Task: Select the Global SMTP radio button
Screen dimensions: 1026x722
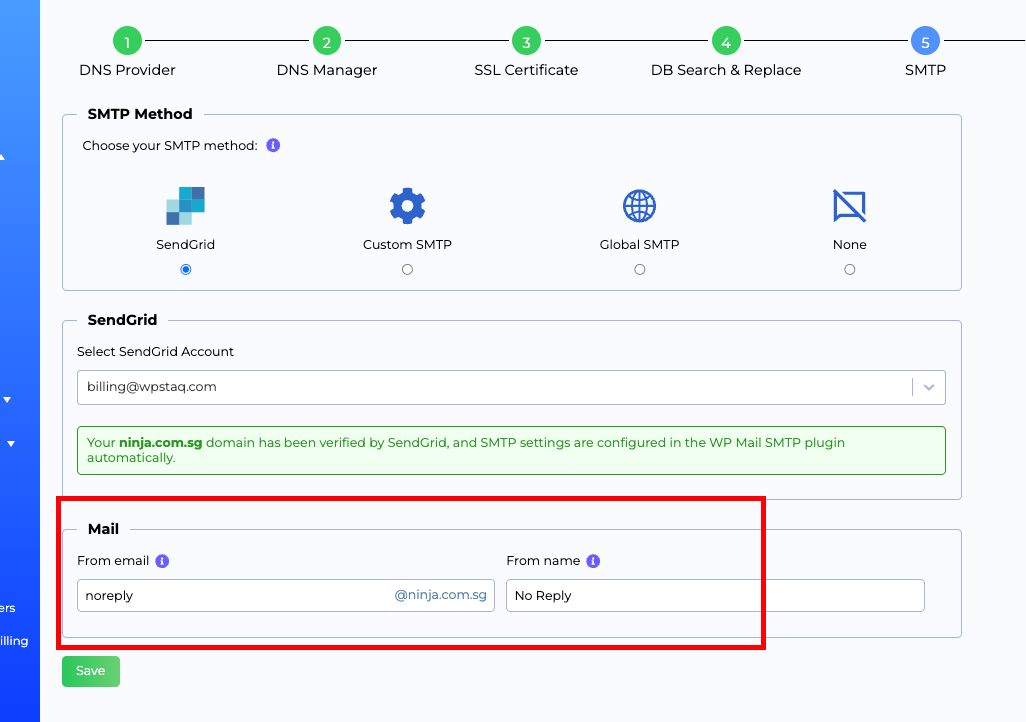Action: 639,270
